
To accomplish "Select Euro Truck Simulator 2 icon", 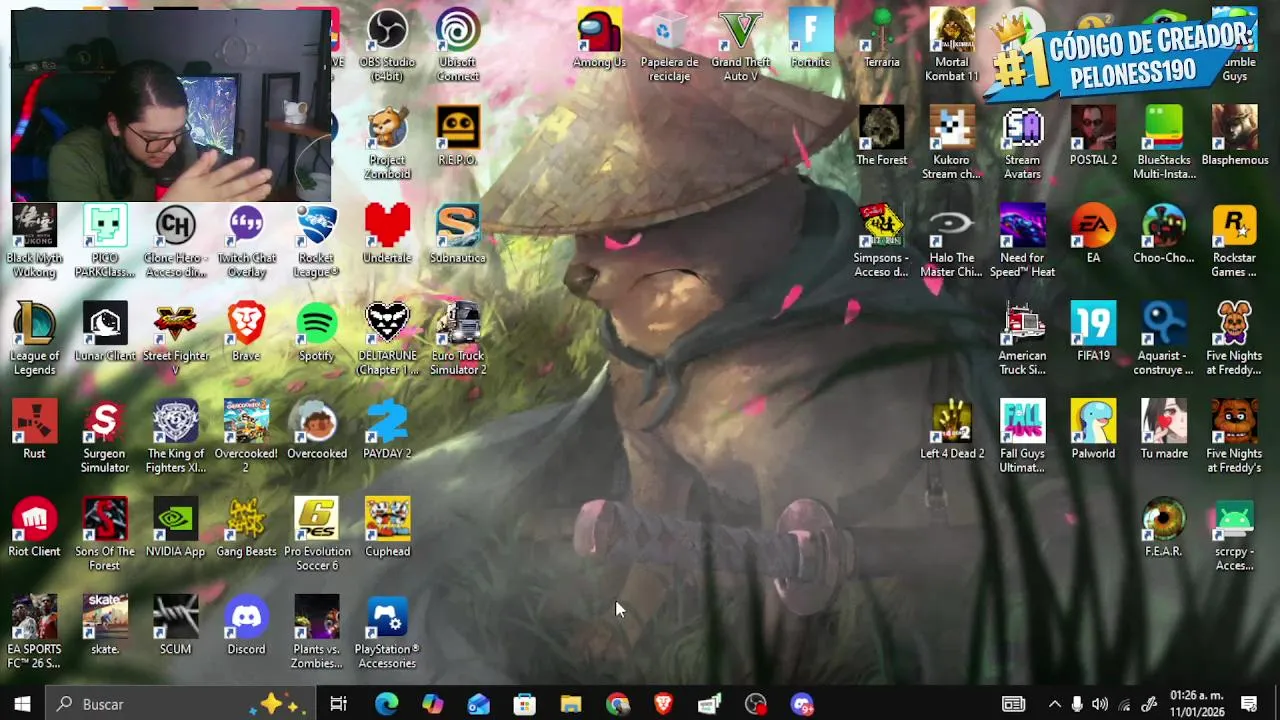I will (458, 324).
